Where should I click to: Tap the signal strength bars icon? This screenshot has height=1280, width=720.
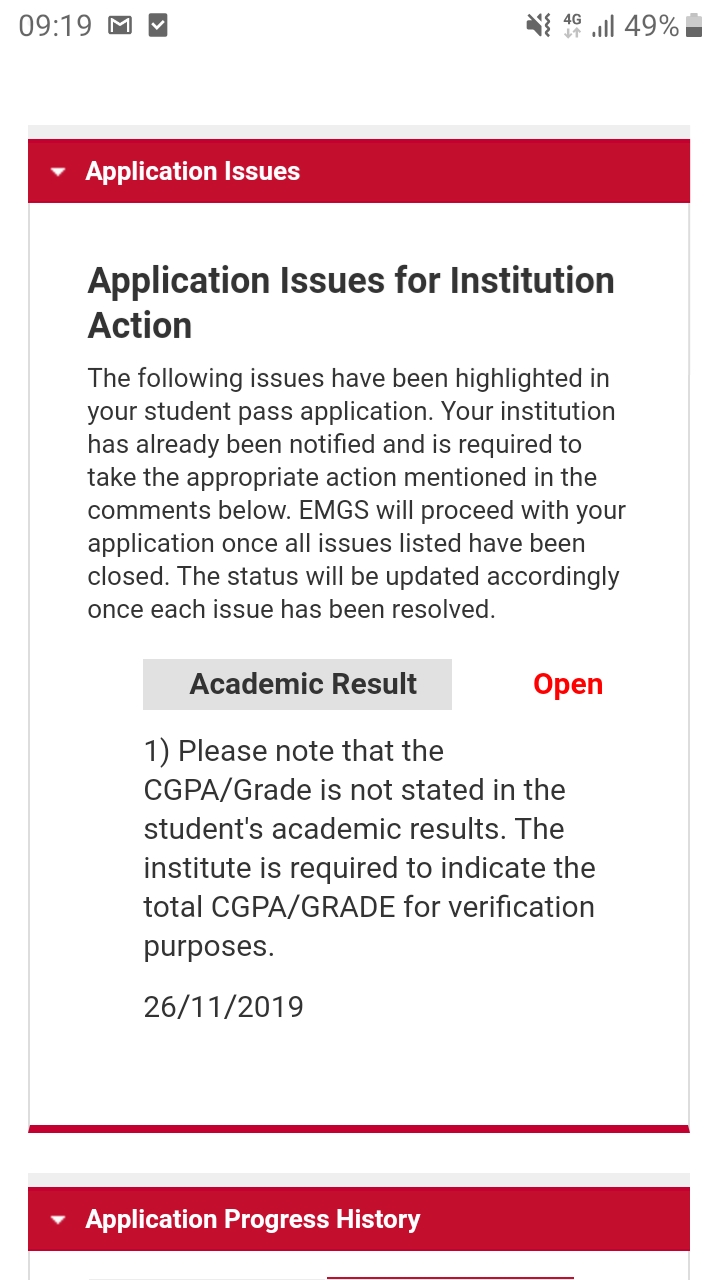pos(602,27)
